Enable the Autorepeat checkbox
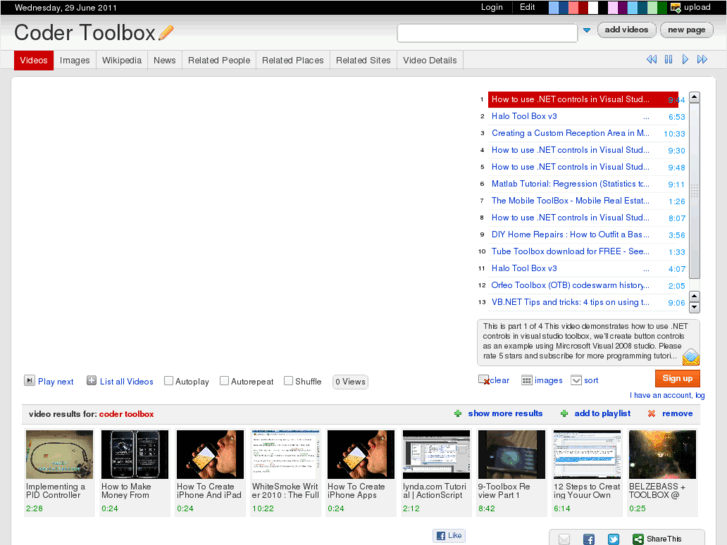 coord(224,381)
